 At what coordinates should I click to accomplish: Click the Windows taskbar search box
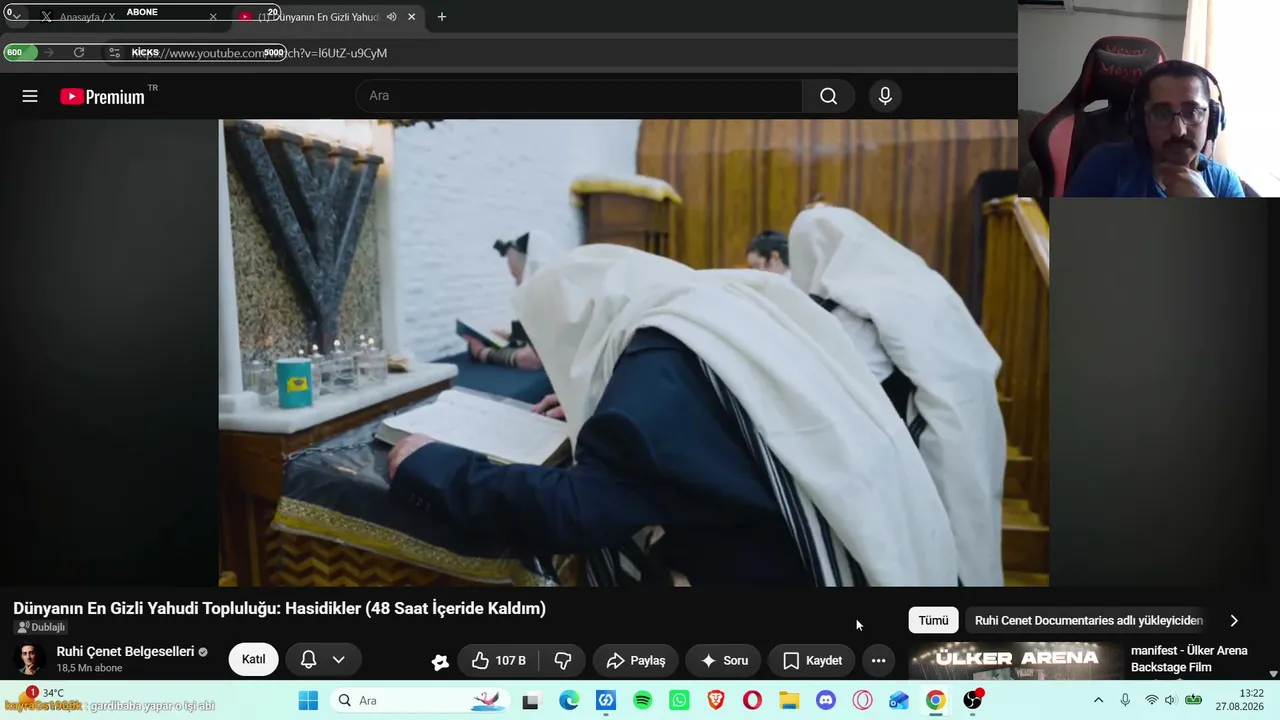point(420,700)
